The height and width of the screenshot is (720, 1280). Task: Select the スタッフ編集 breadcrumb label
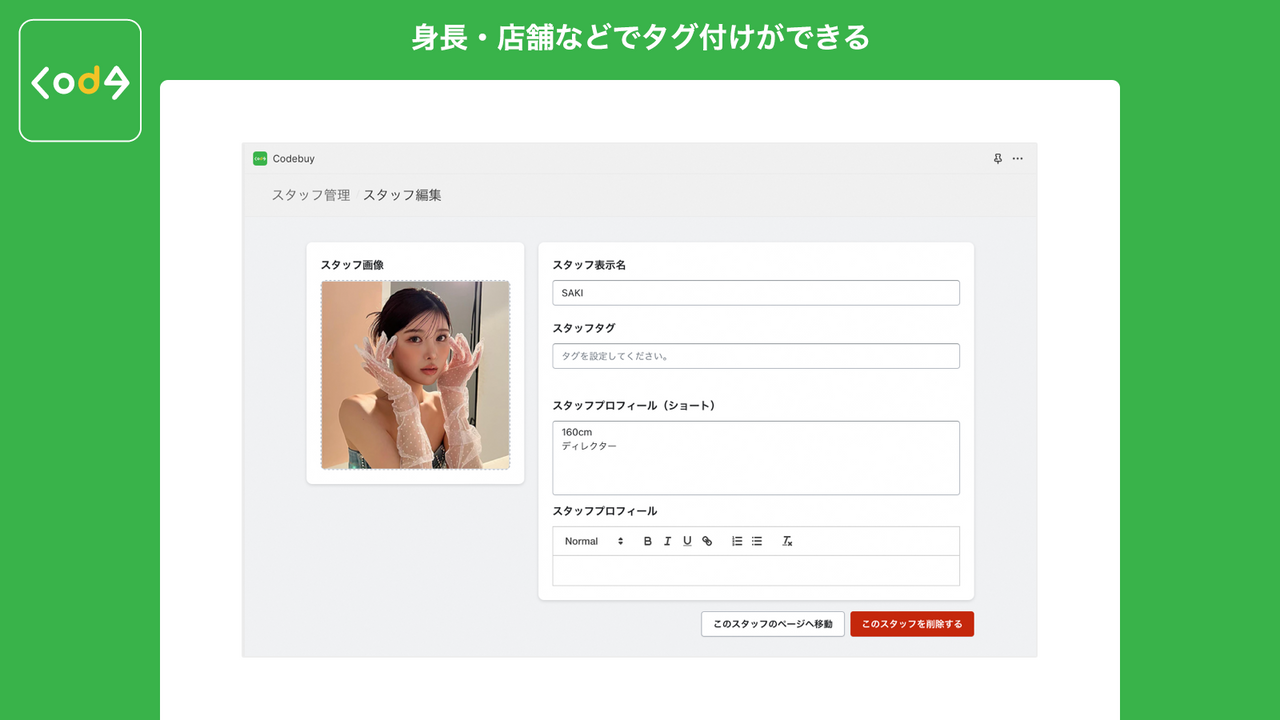pyautogui.click(x=404, y=195)
